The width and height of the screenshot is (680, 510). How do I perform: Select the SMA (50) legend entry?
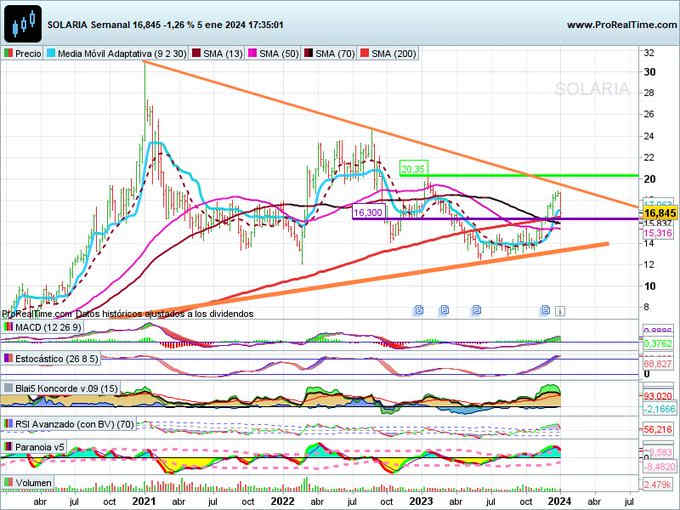tap(274, 54)
